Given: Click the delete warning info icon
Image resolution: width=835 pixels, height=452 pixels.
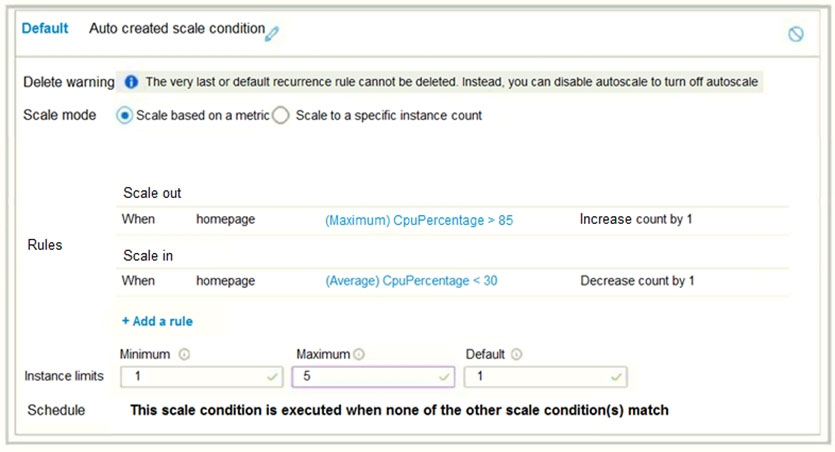Looking at the screenshot, I should [131, 81].
